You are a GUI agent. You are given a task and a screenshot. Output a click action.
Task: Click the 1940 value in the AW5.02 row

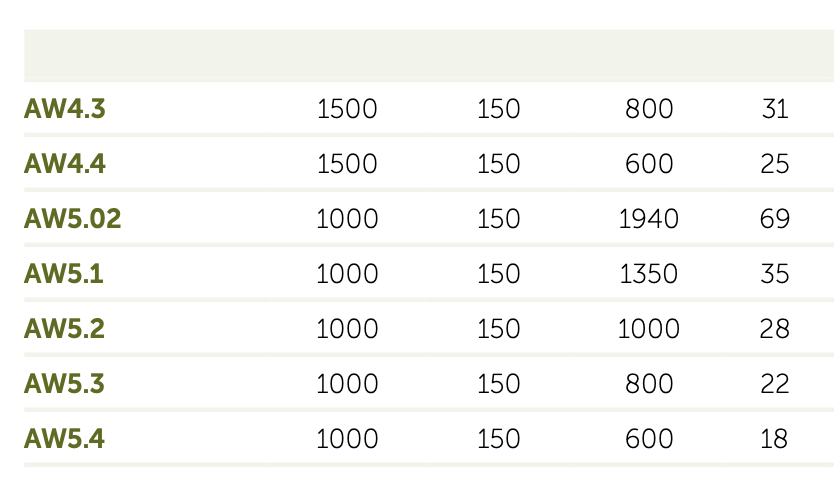pos(649,219)
